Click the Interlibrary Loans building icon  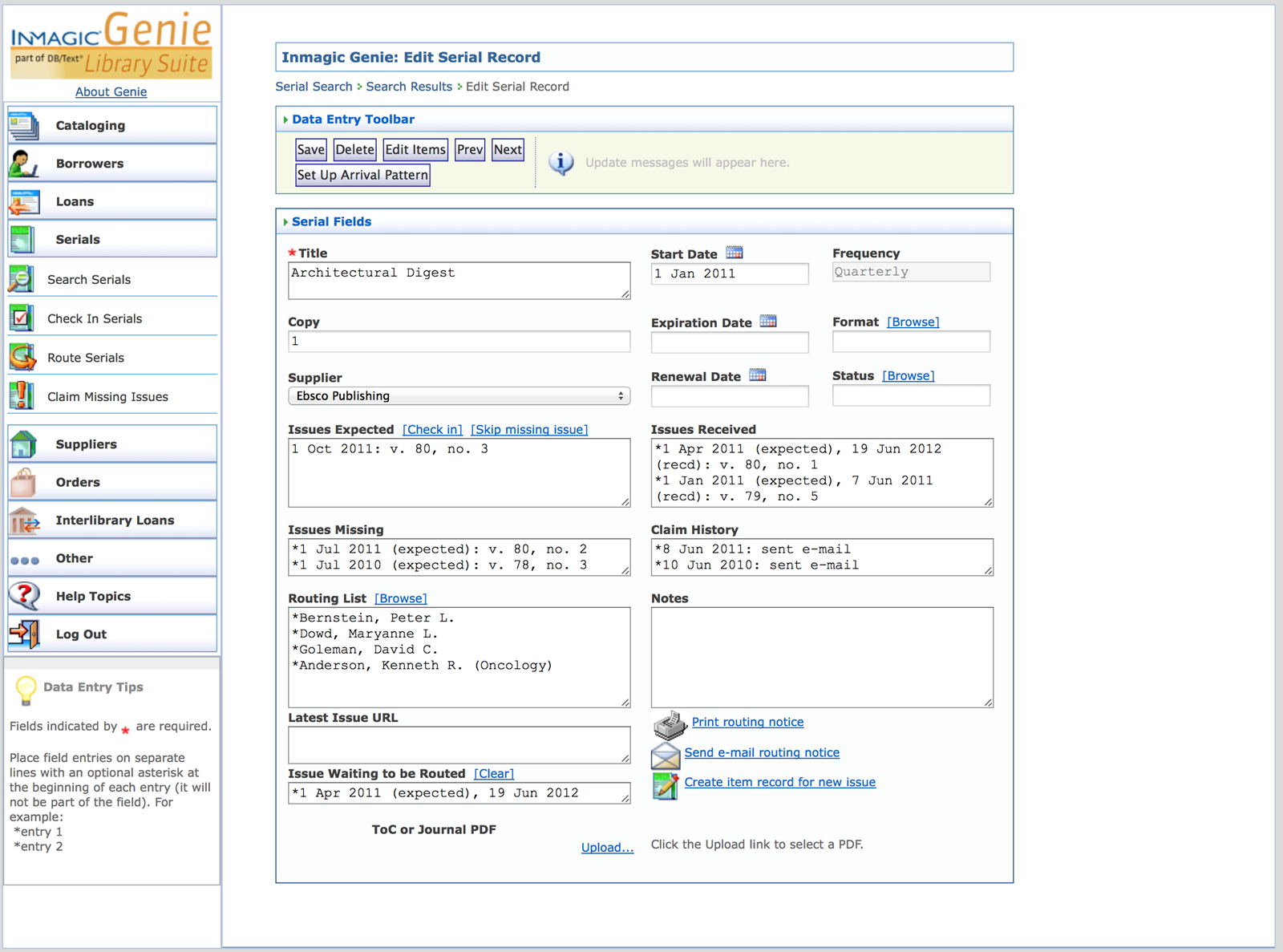point(24,521)
